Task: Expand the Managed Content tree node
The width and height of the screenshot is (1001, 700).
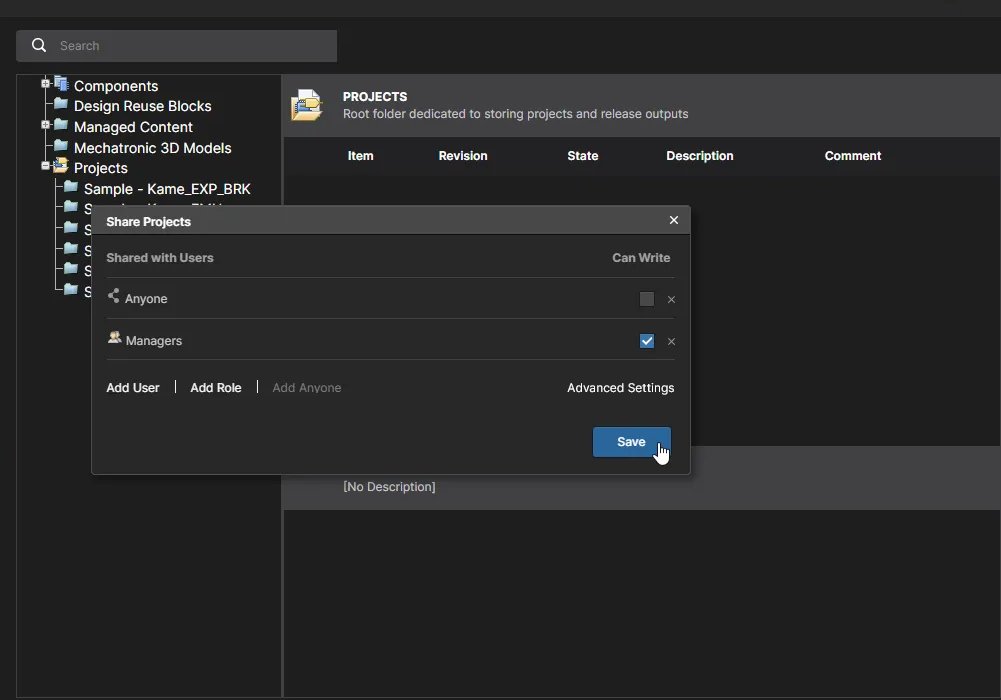Action: (45, 126)
